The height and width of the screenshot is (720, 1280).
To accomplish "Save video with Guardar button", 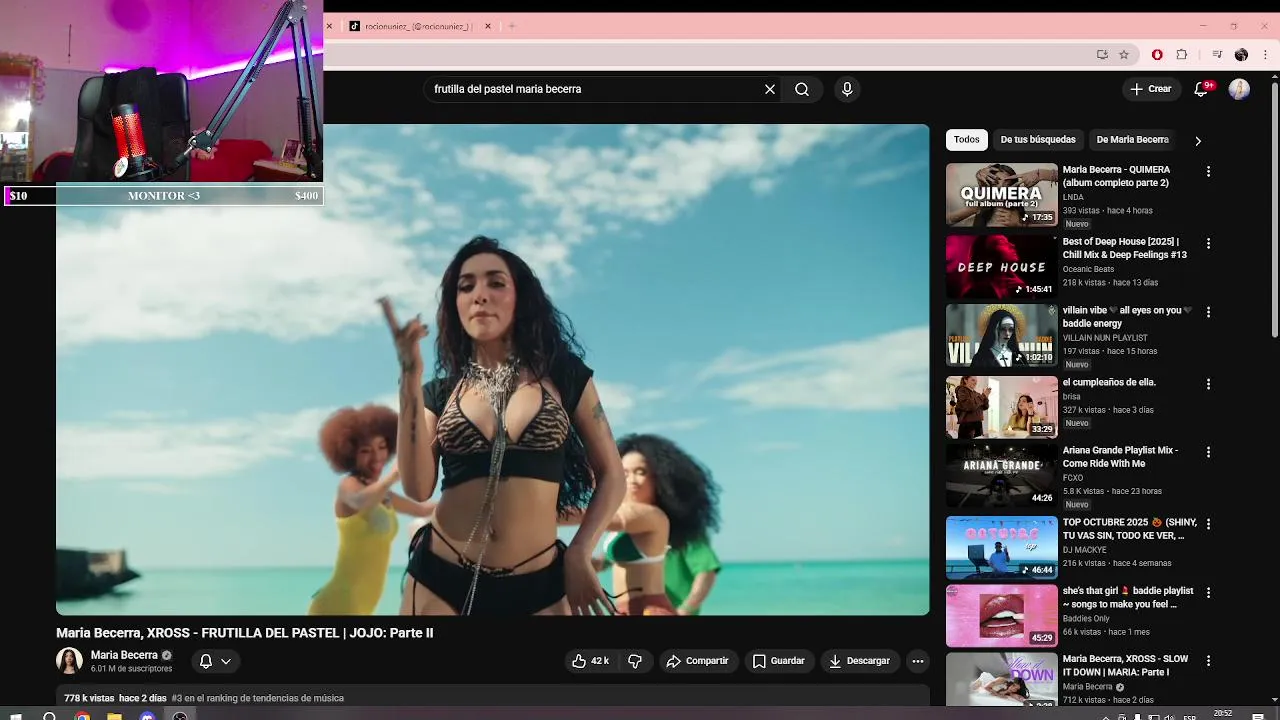I will (778, 661).
